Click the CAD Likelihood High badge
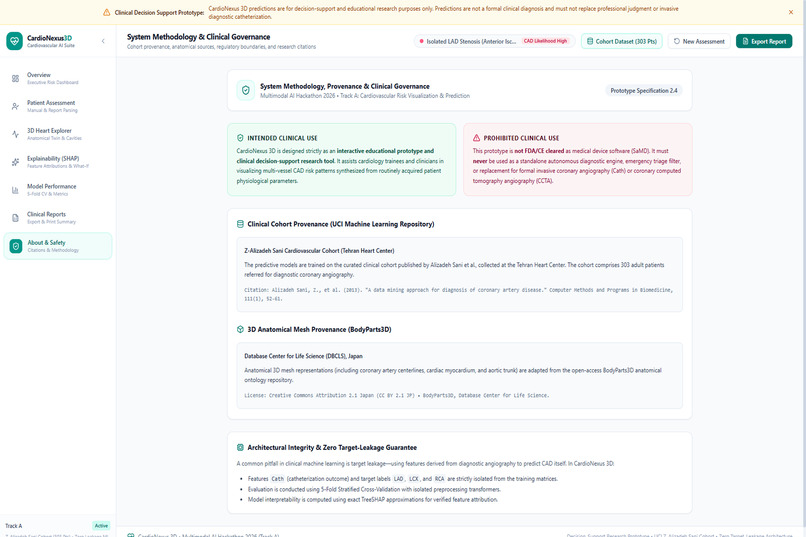The width and height of the screenshot is (806, 537). pos(545,41)
